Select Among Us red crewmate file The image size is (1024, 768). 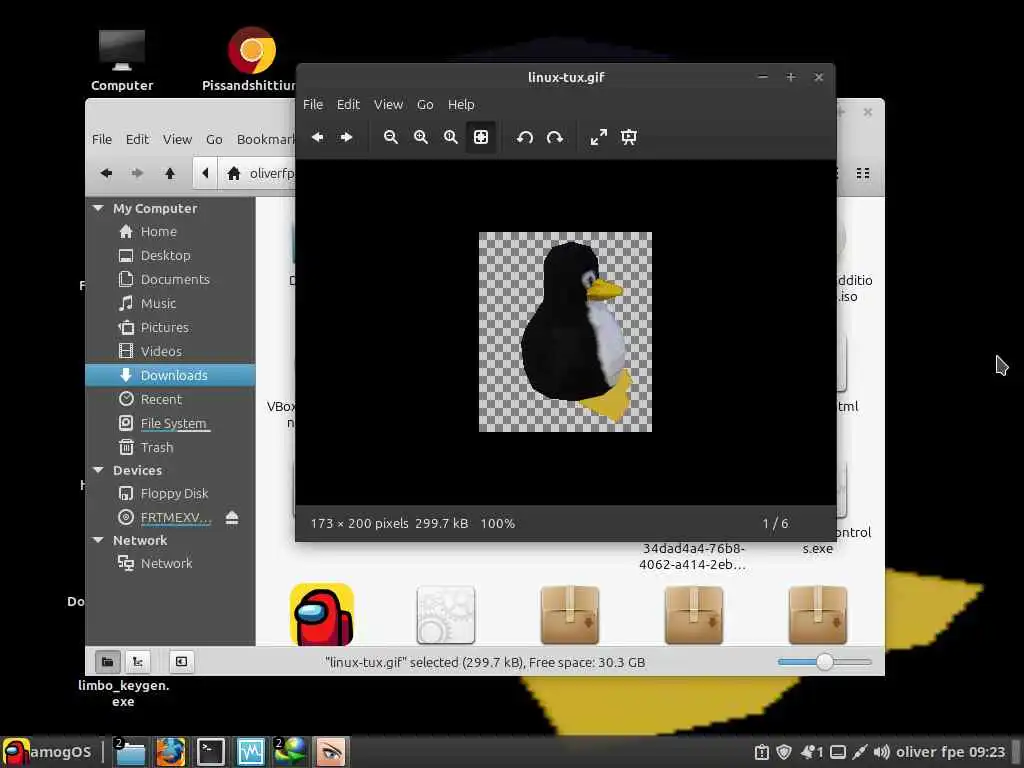pyautogui.click(x=322, y=615)
